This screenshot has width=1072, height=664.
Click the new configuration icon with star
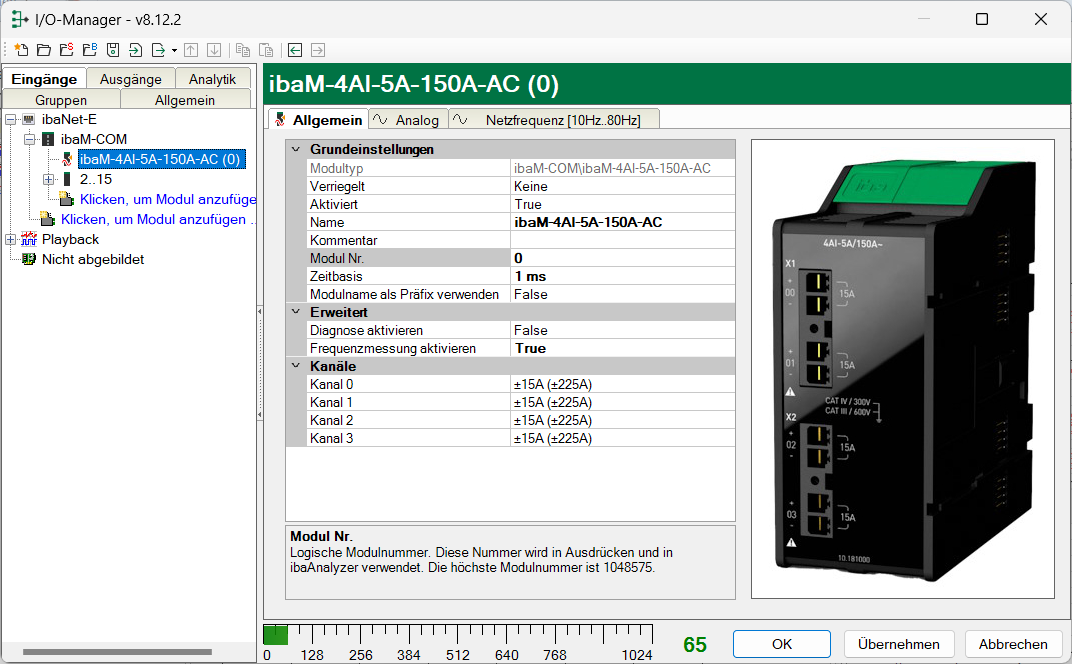coord(21,50)
